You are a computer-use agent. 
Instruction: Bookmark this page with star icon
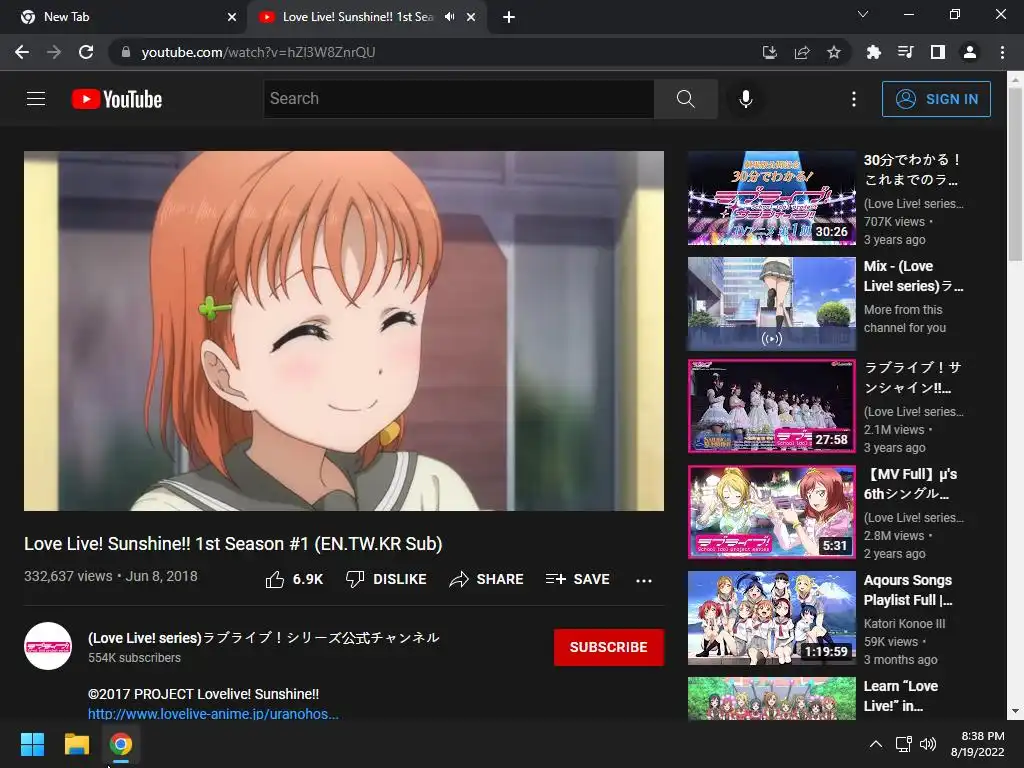click(834, 52)
